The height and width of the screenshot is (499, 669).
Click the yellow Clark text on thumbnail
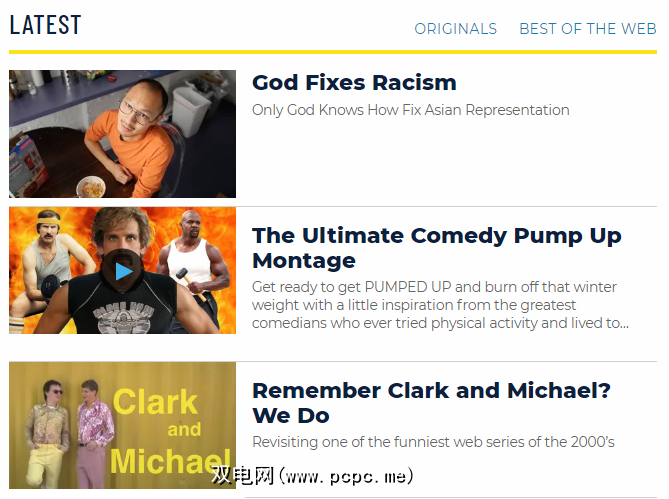tap(155, 402)
